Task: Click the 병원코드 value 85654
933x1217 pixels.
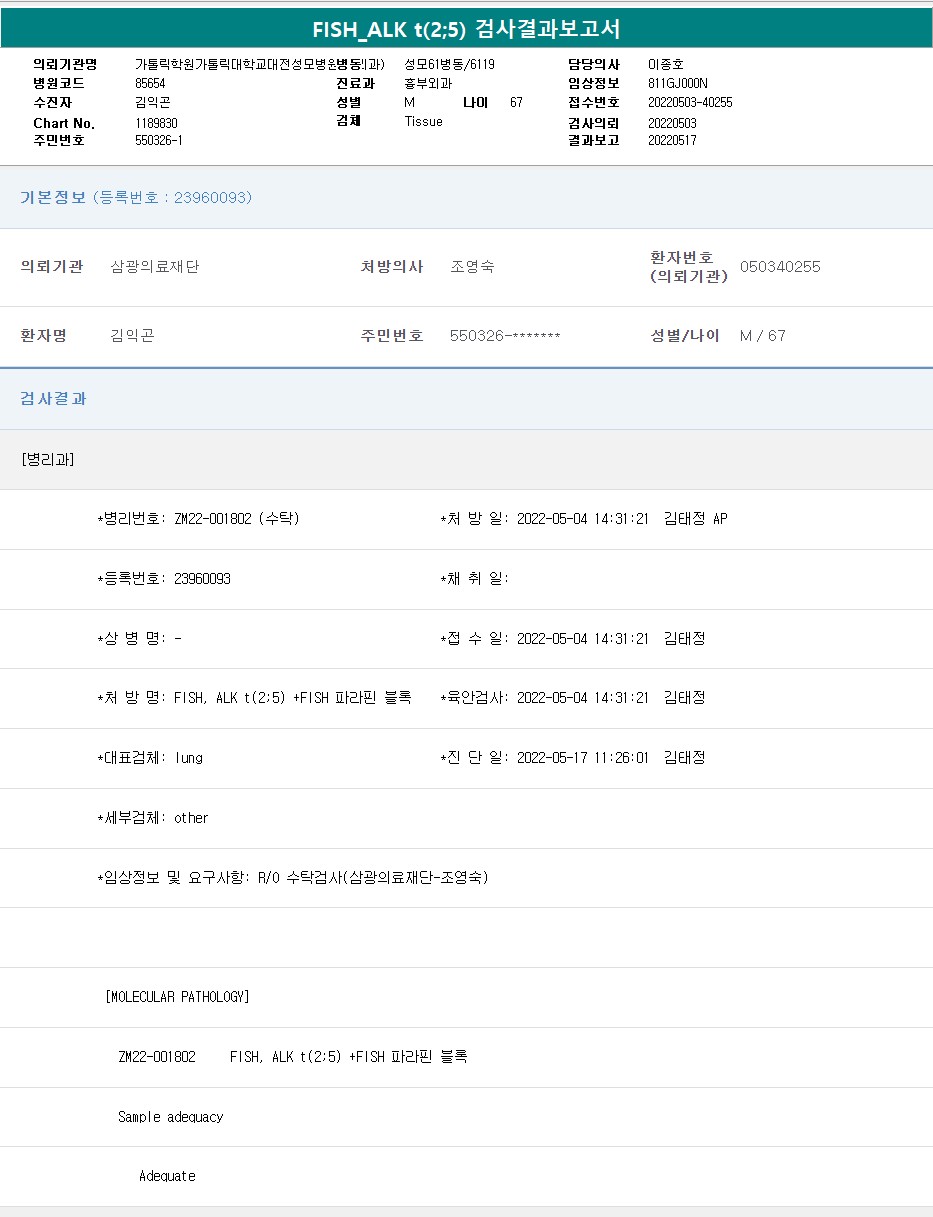Action: (x=150, y=83)
